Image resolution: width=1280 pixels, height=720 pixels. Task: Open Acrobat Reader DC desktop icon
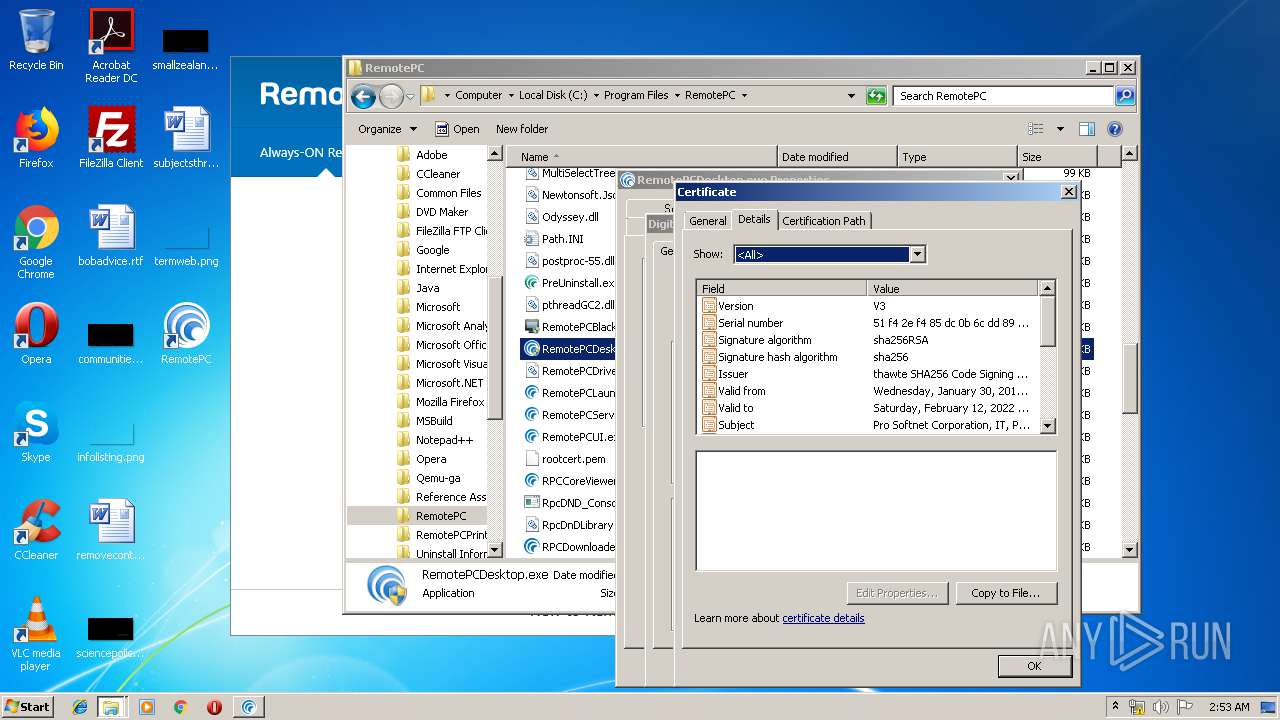(111, 46)
